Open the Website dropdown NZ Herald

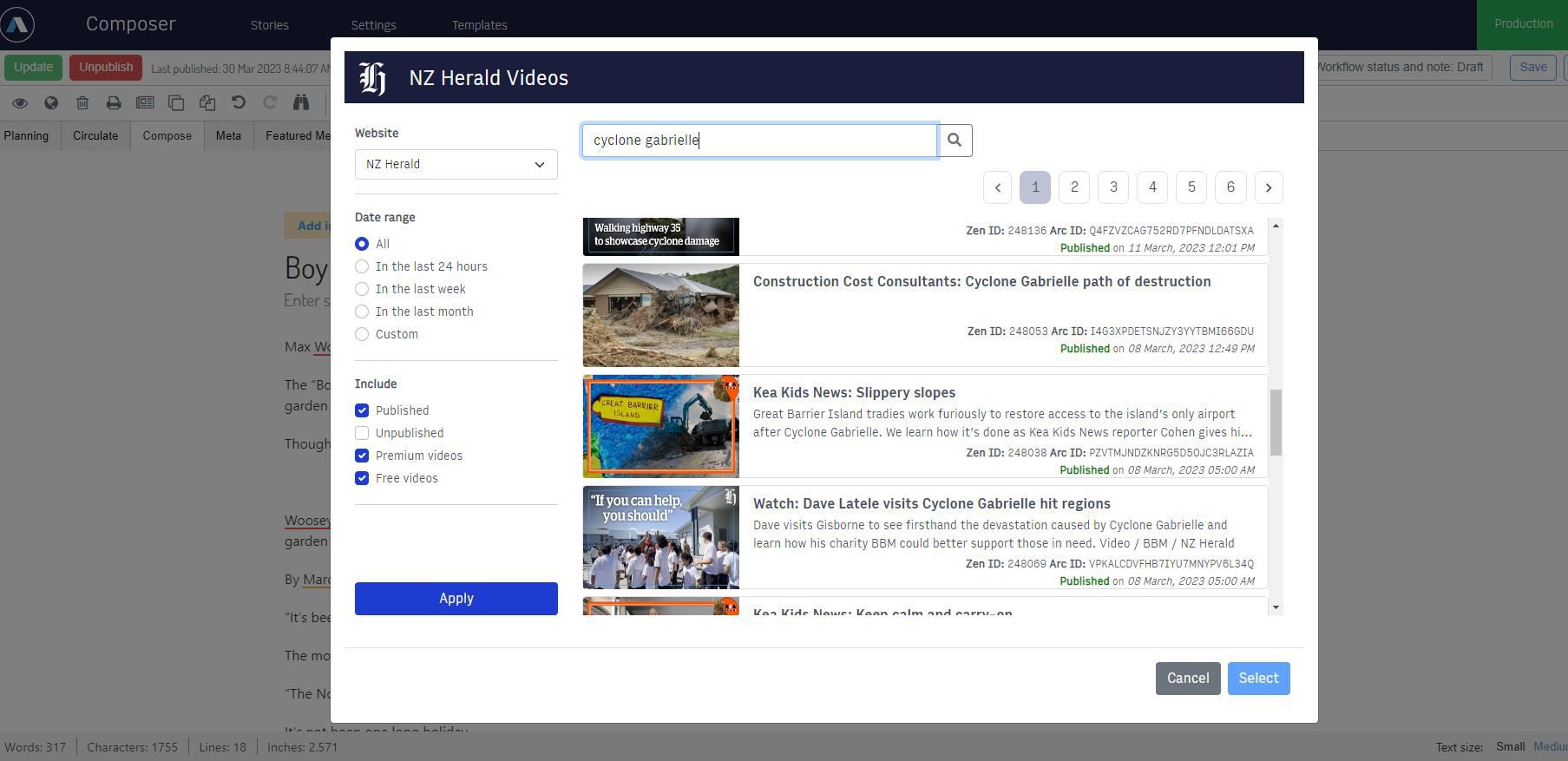pyautogui.click(x=456, y=165)
